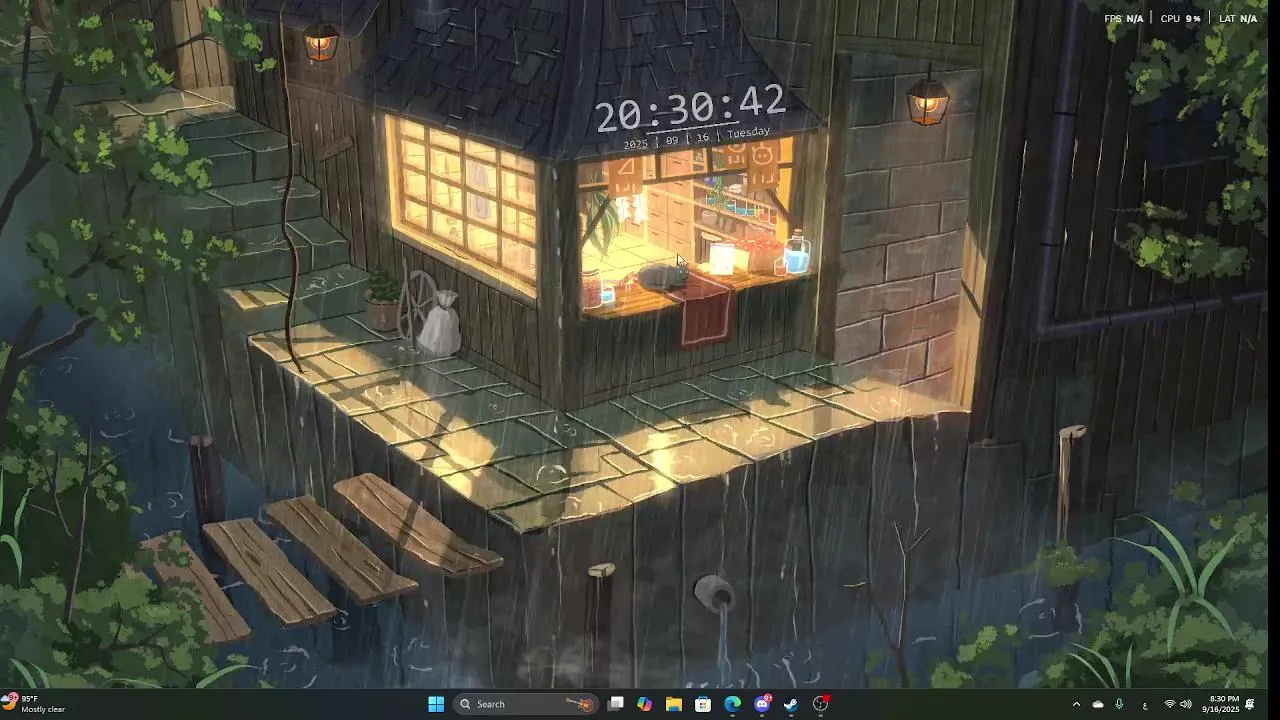Open the weather widget showing Mostly clear
This screenshot has height=720, width=1280.
34,704
